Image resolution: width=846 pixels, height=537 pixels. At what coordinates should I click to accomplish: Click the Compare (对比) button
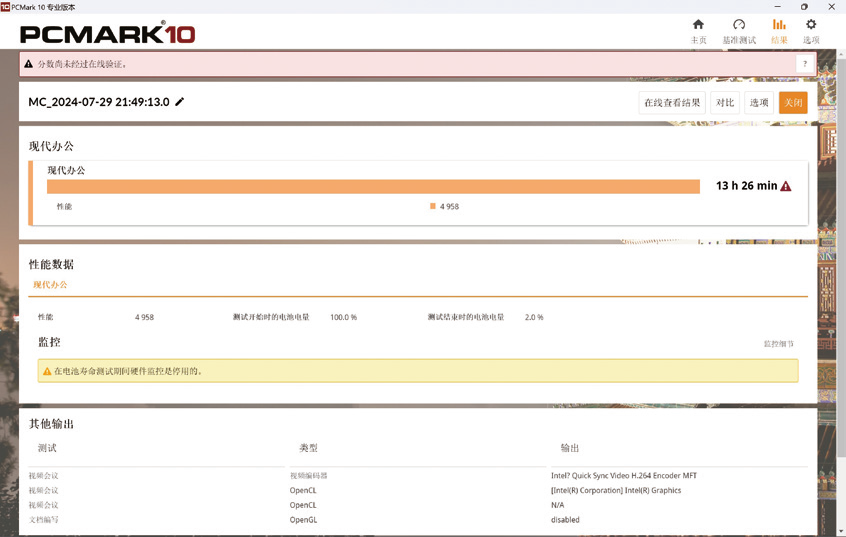725,103
